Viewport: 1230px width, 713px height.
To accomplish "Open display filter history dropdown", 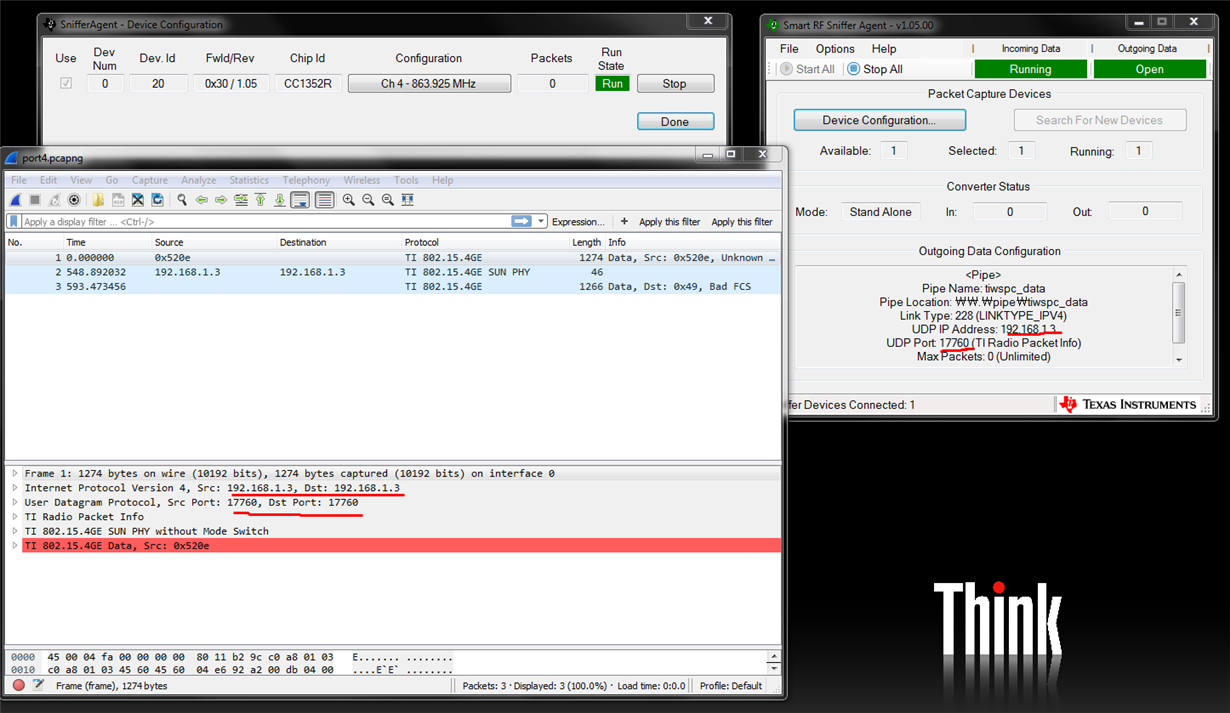I will 542,222.
